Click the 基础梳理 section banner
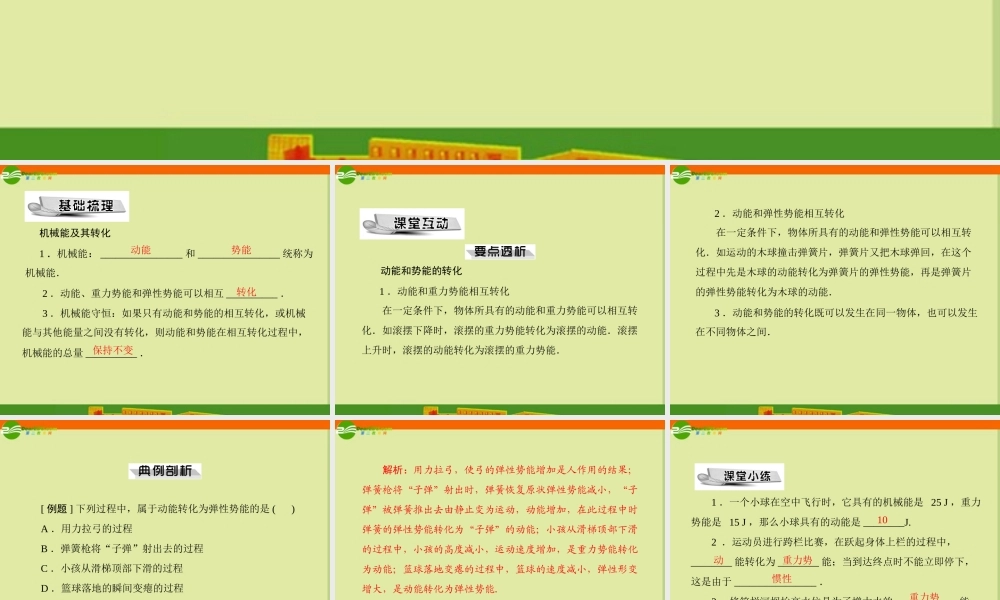This screenshot has width=1000, height=600. 77,206
